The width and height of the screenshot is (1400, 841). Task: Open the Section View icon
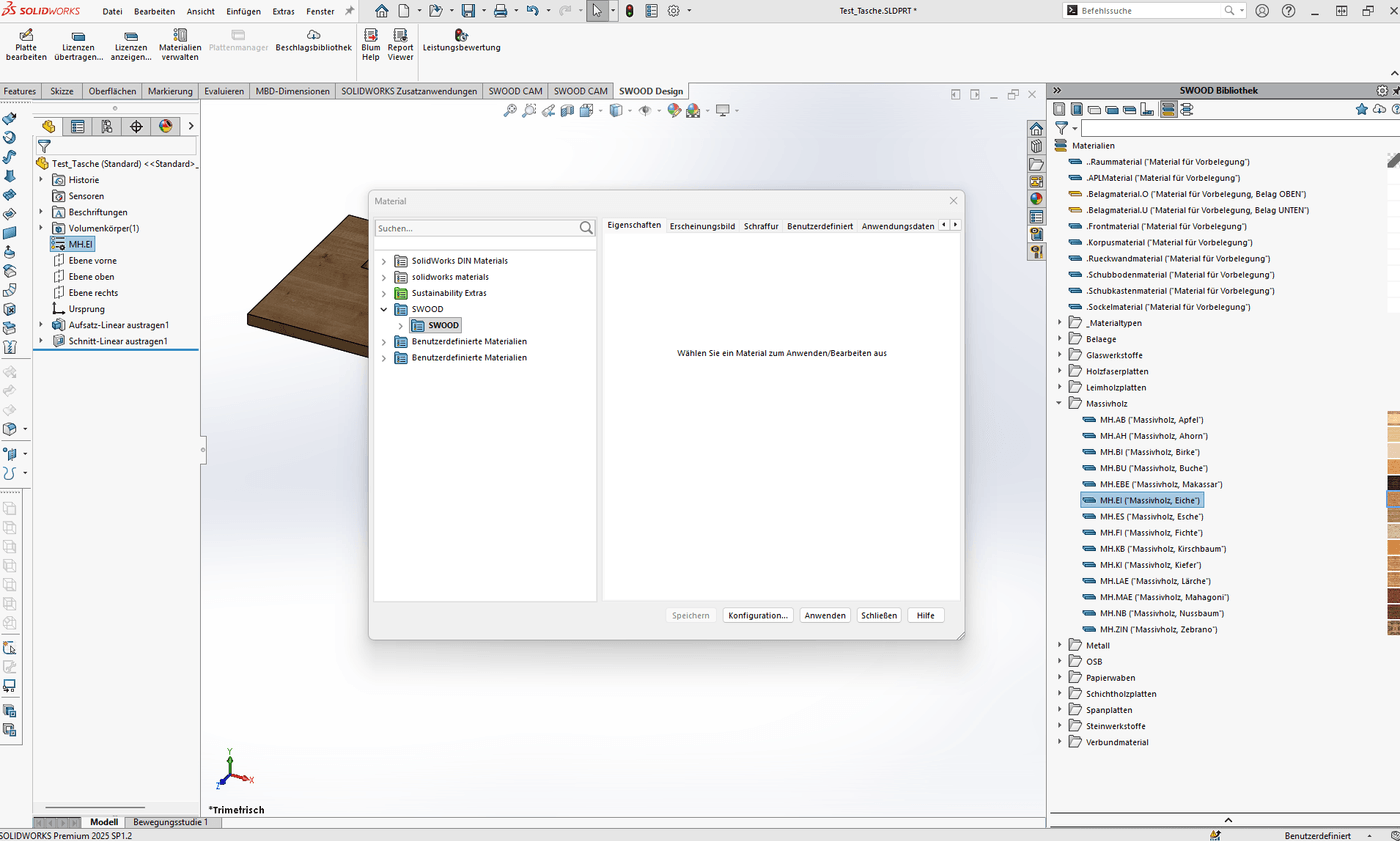tap(565, 111)
